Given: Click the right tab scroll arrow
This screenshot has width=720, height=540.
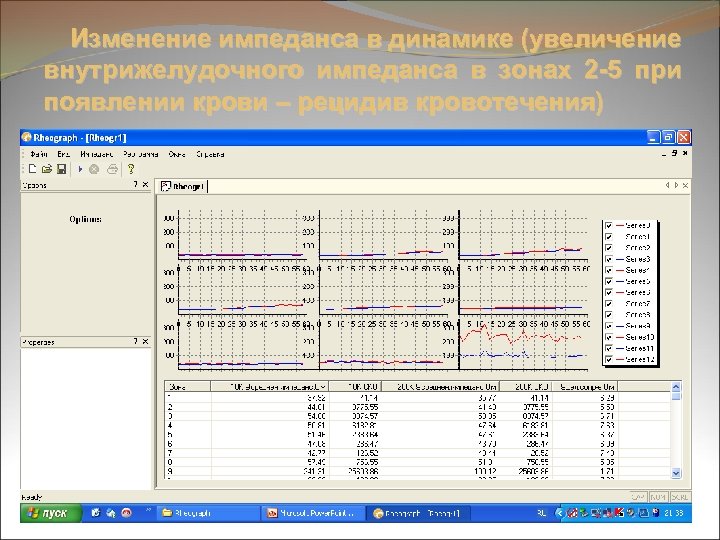Looking at the screenshot, I should pos(676,185).
